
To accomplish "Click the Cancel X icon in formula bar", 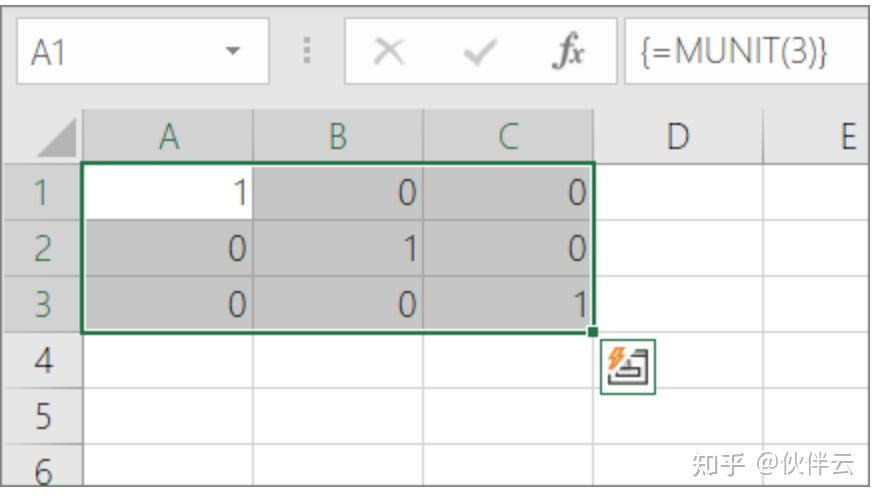I will (388, 52).
